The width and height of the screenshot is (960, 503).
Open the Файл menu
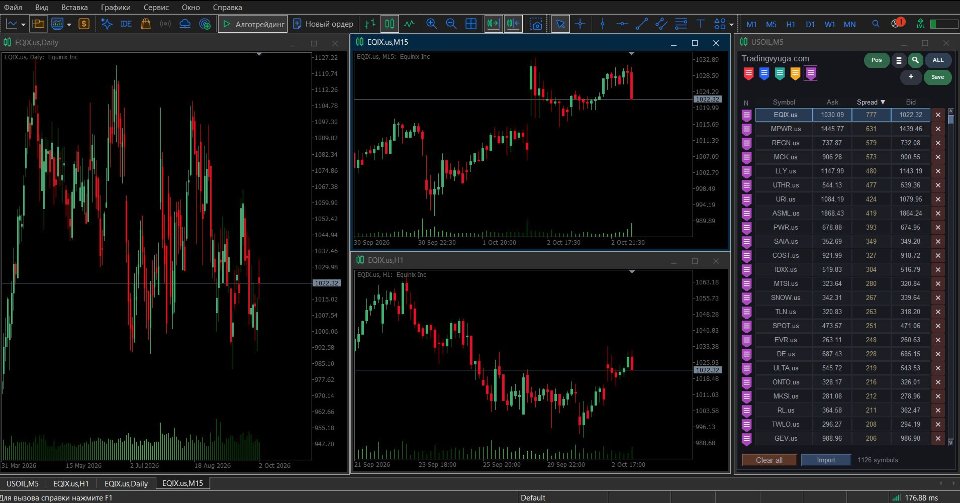point(13,7)
